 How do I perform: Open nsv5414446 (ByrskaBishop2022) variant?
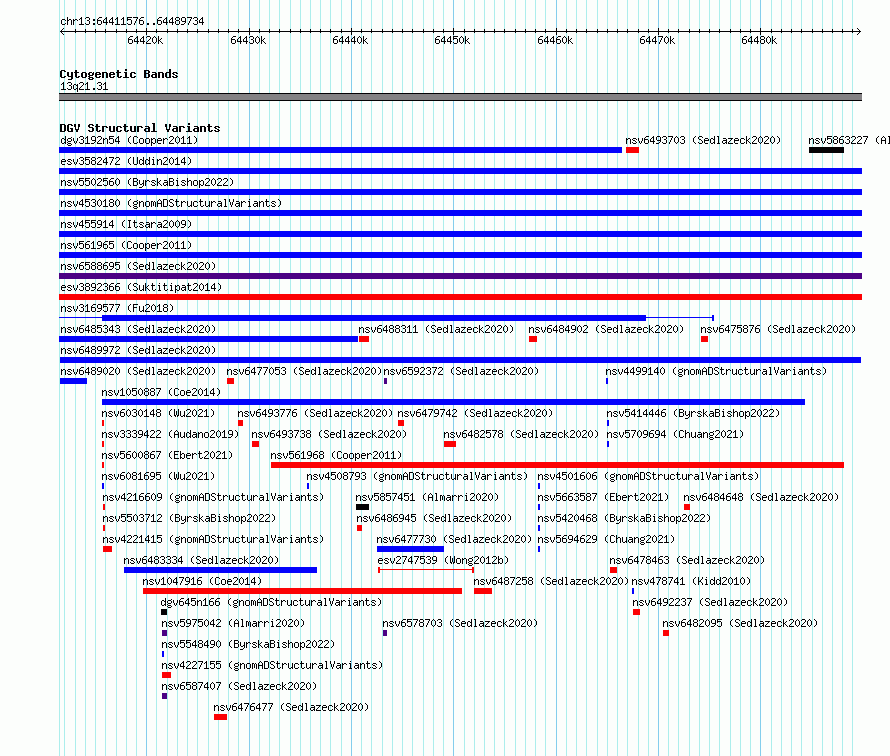pyautogui.click(x=693, y=413)
